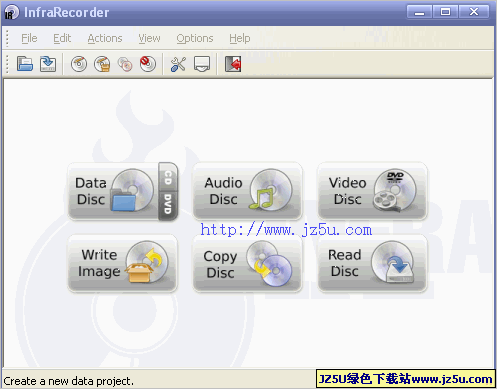
Task: Click the Exit red arrow icon
Action: click(x=233, y=64)
